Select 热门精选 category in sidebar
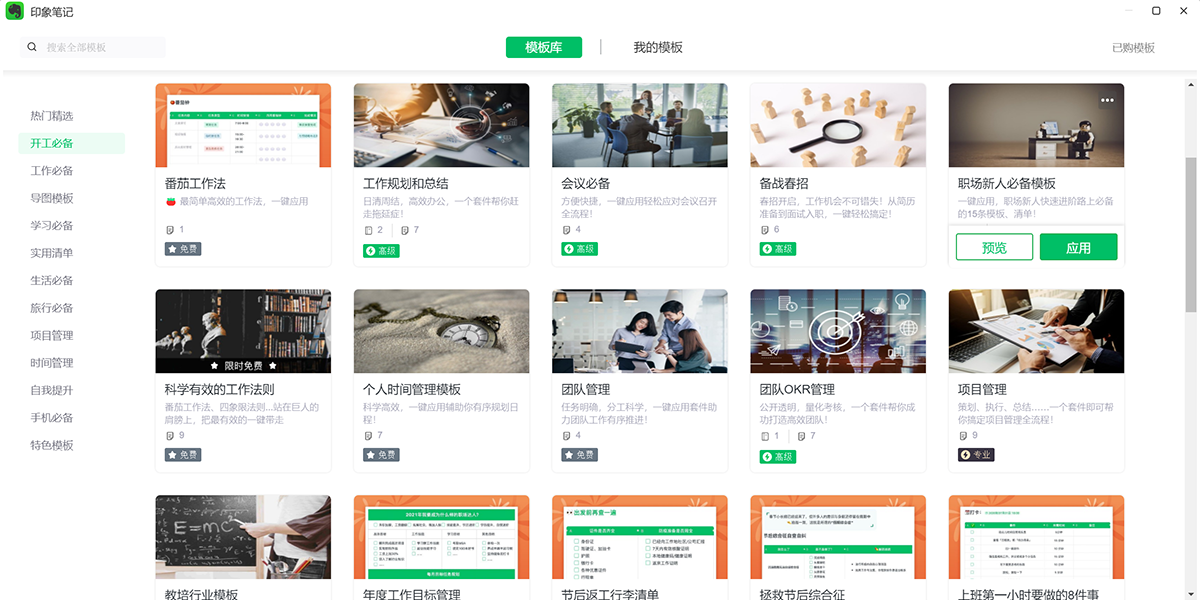Image resolution: width=1200 pixels, height=600 pixels. point(52,116)
